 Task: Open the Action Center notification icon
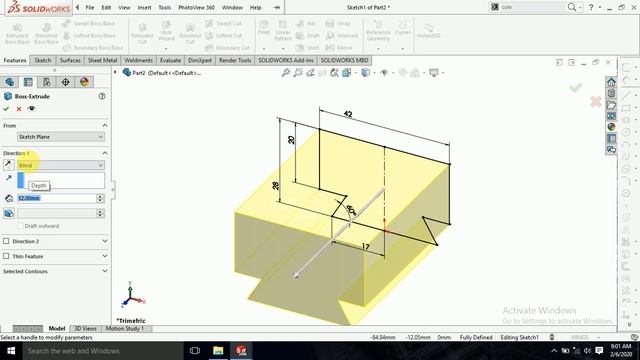tap(599, 351)
